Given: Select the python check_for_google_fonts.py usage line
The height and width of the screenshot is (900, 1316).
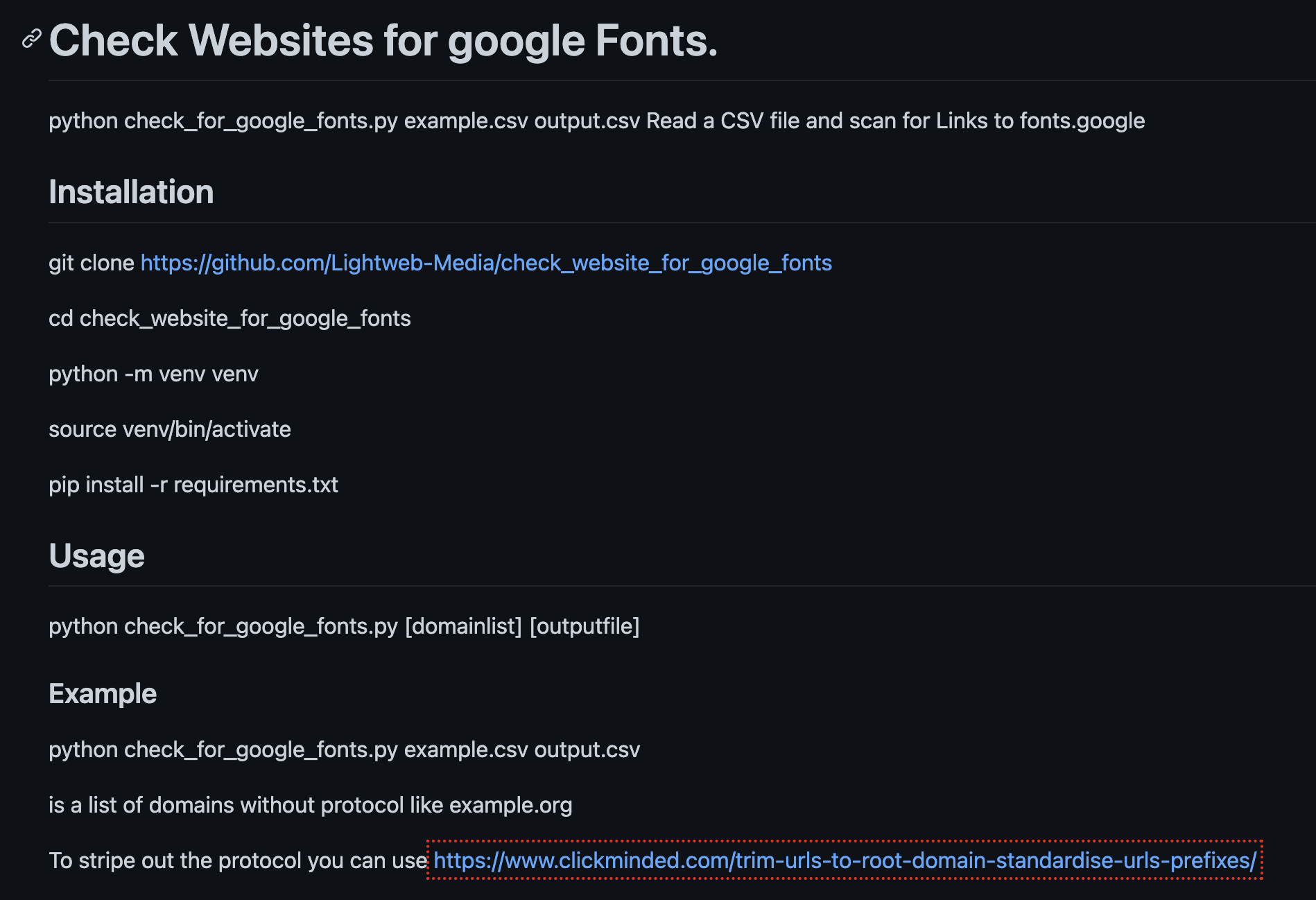Looking at the screenshot, I should point(344,626).
